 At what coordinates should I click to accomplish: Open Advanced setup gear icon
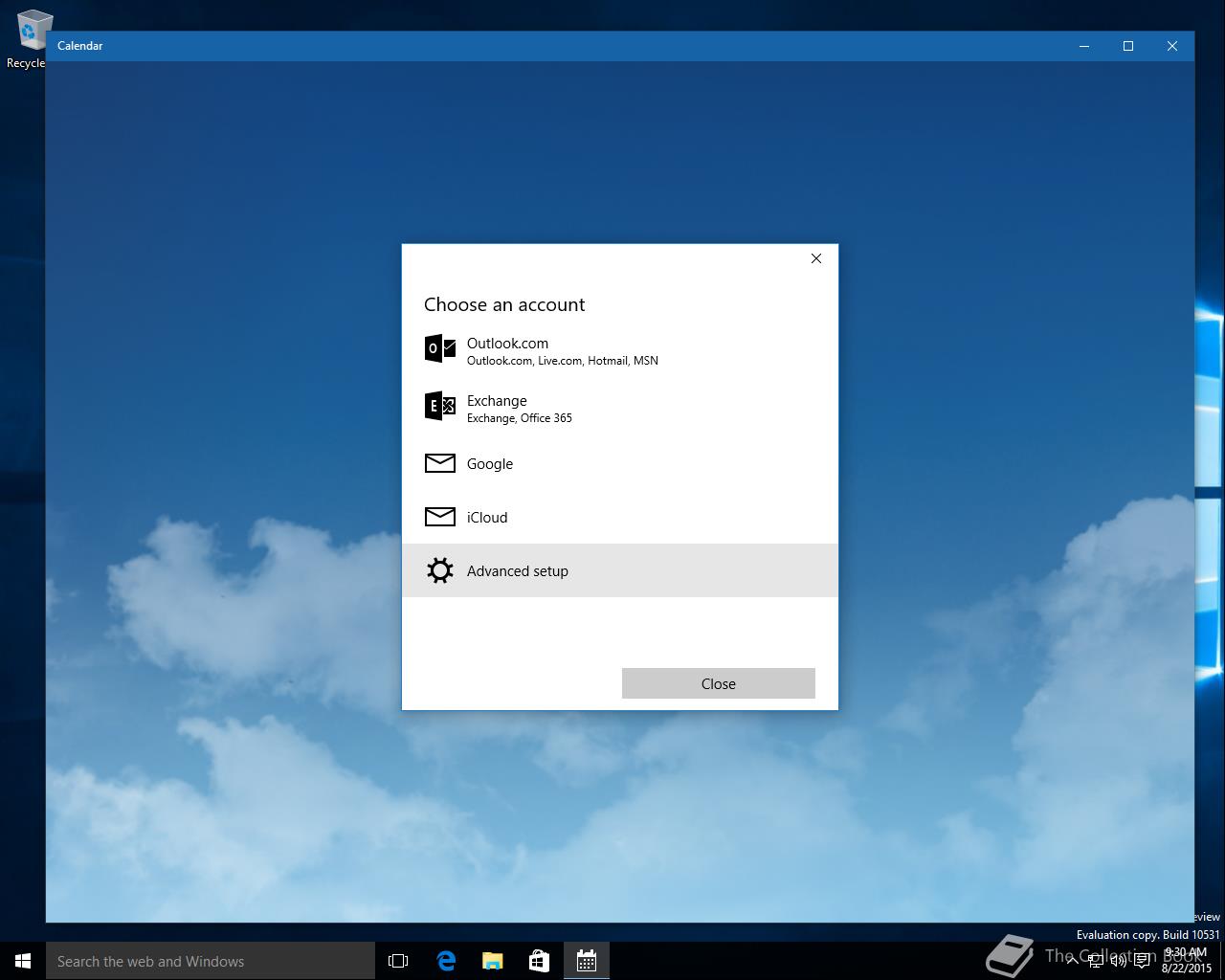[x=440, y=570]
